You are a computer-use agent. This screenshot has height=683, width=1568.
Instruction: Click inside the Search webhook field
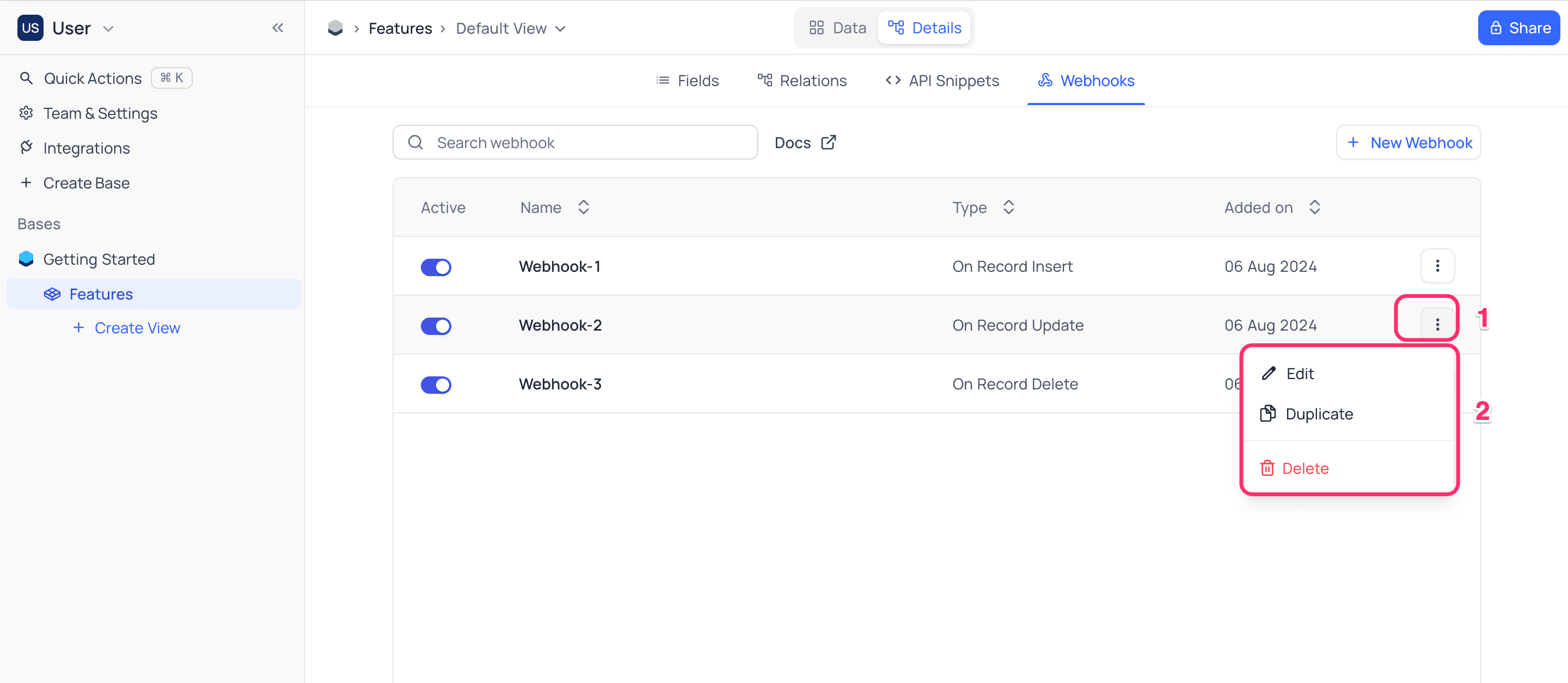click(x=575, y=142)
